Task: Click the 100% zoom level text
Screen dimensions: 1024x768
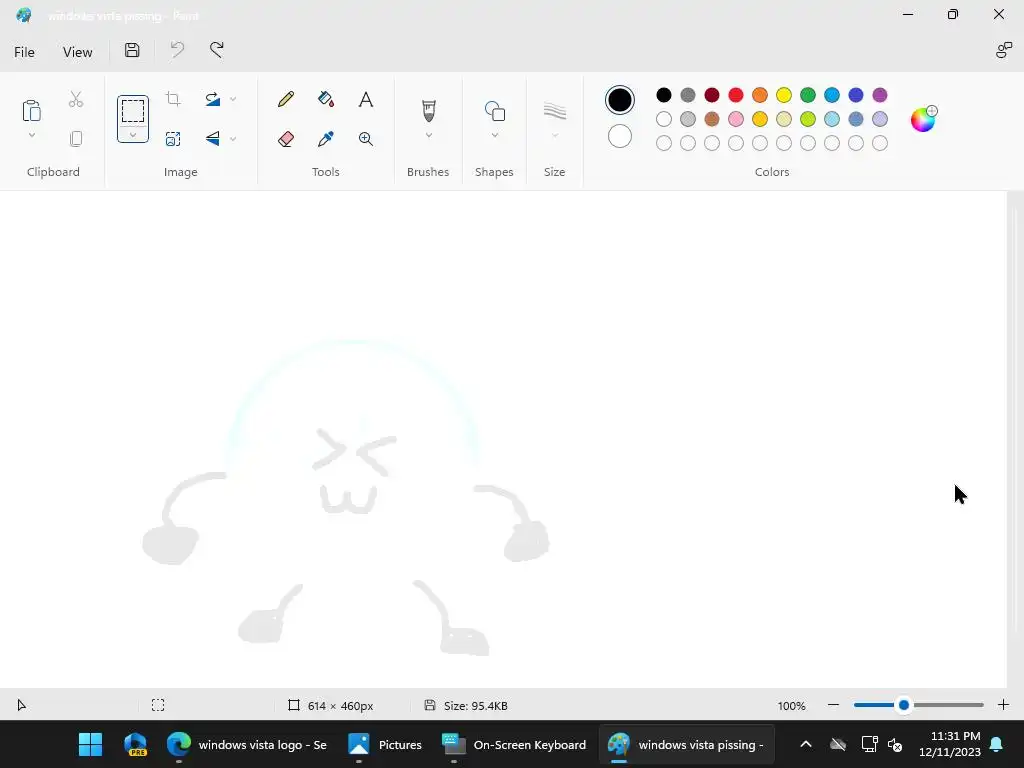Action: click(792, 706)
